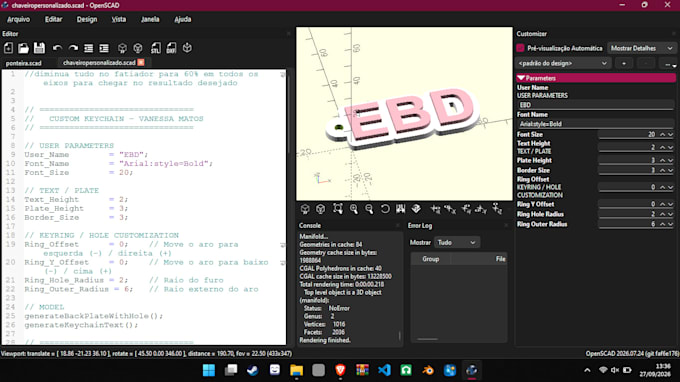Close the chaveiropersonalizado.scad tab
Screen dimensions: 680x382
click(141, 62)
